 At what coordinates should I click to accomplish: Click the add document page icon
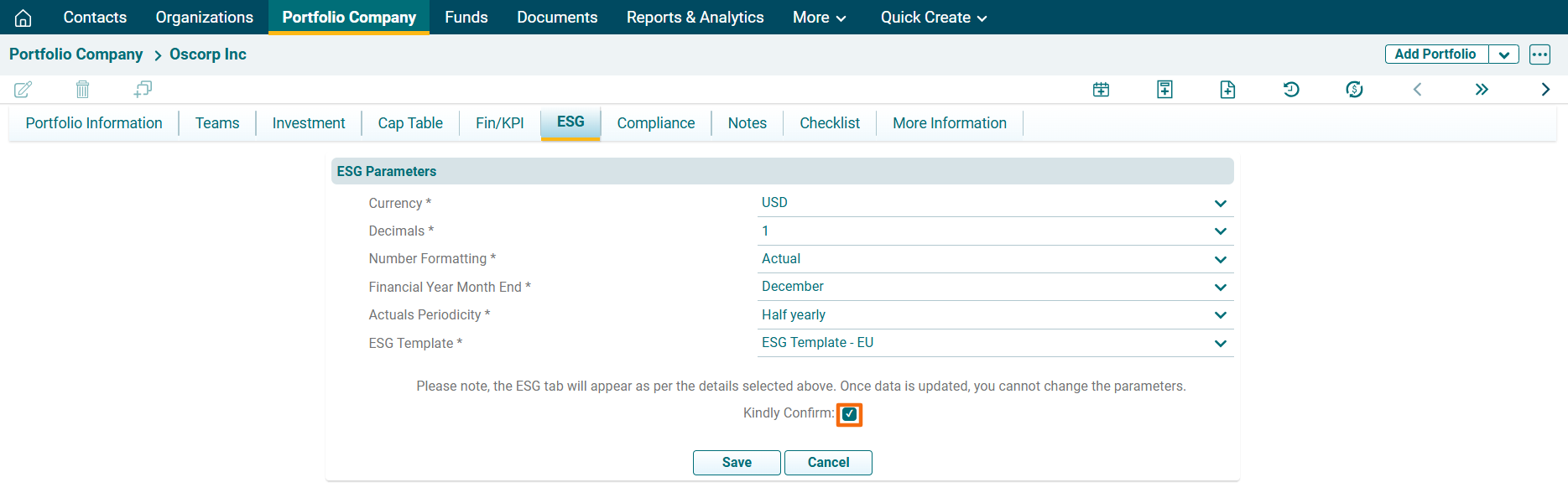pos(1227,90)
